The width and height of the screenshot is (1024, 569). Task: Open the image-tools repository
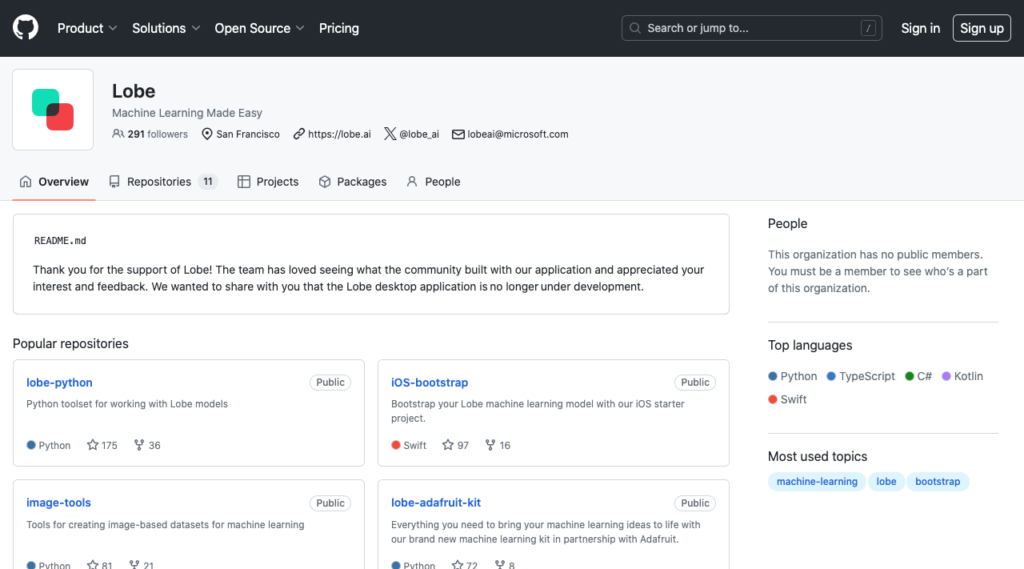coord(58,502)
